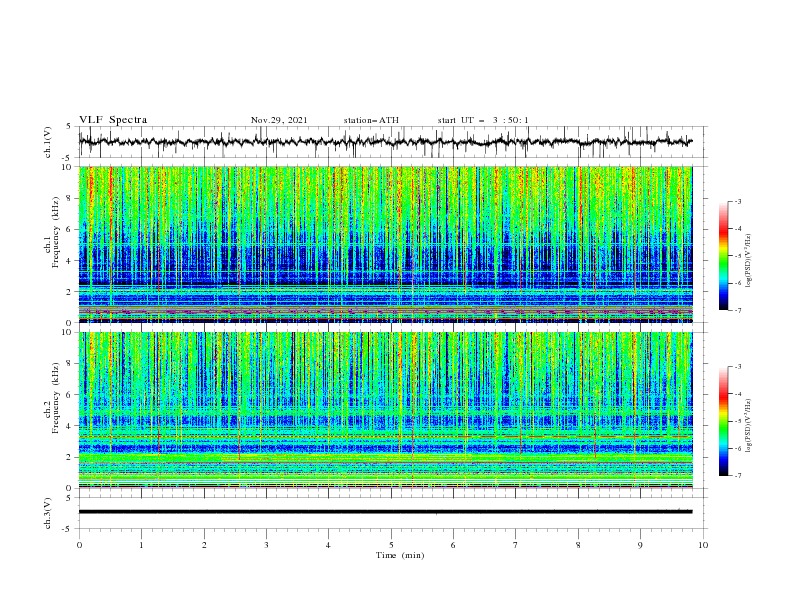Click the ch.2 PSD color scale bar

[724, 421]
